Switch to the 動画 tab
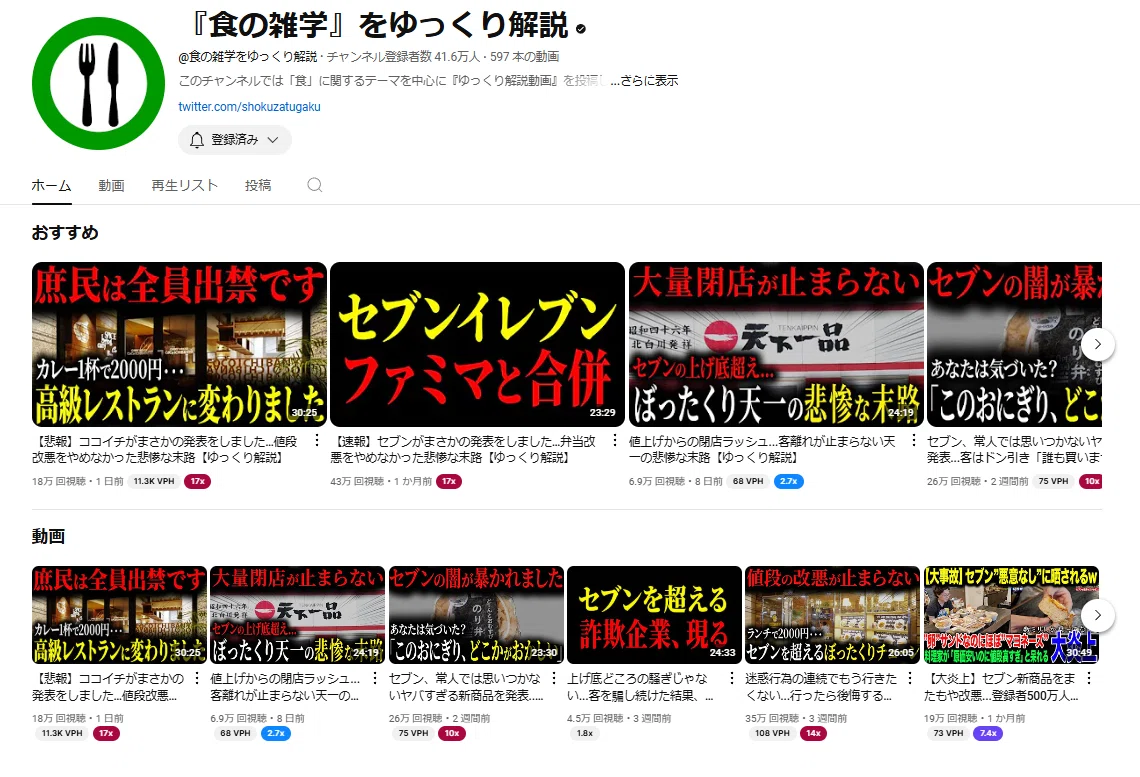This screenshot has height=777, width=1140. [111, 185]
